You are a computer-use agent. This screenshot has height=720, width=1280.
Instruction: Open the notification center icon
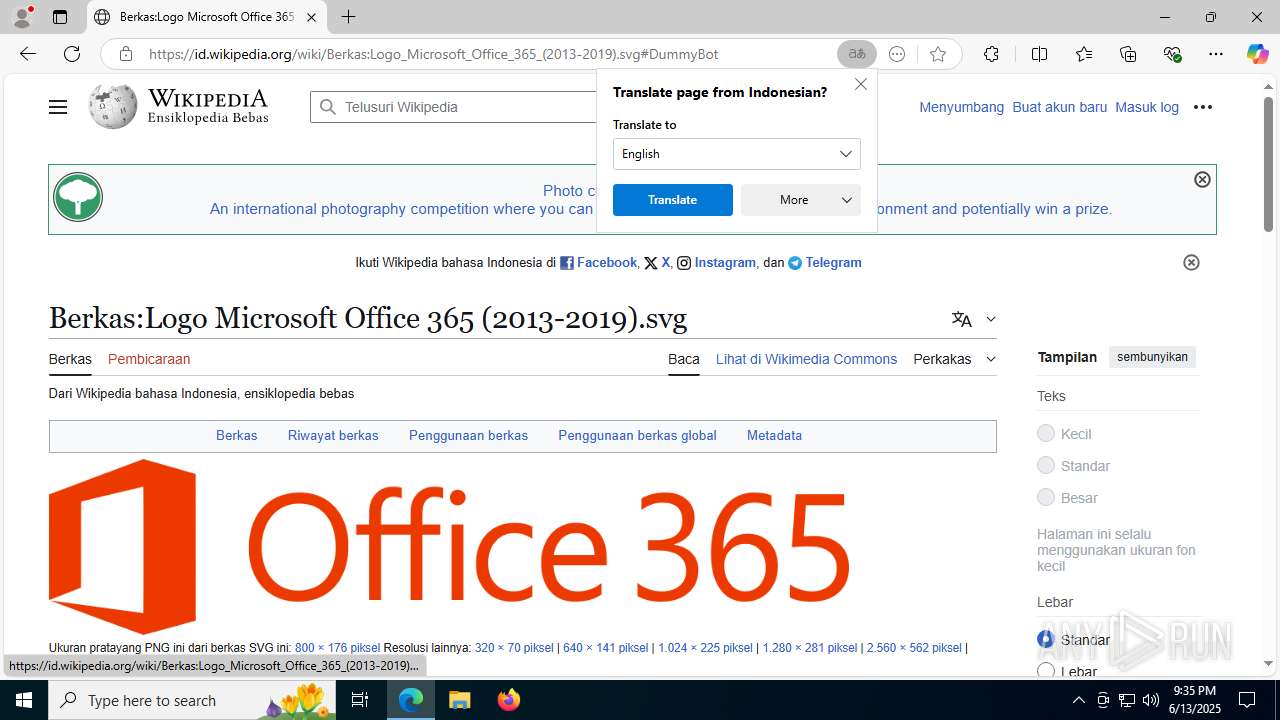tap(1247, 700)
